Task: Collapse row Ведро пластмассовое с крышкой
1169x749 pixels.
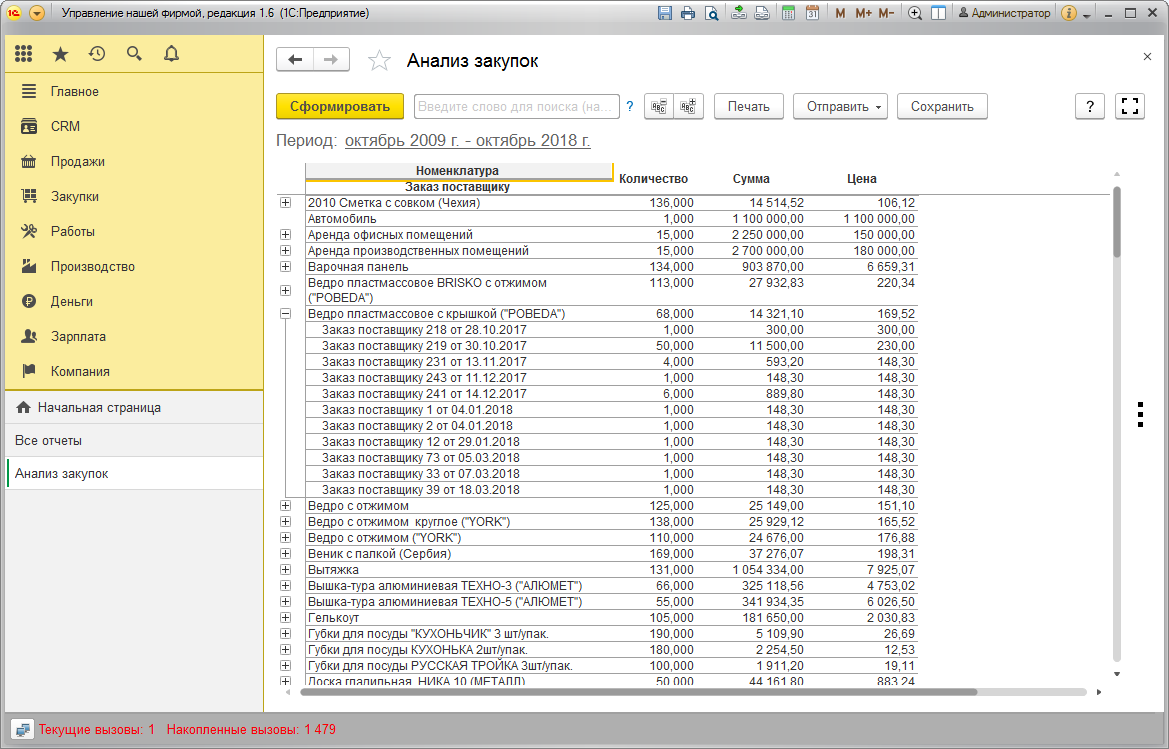Action: click(x=286, y=314)
